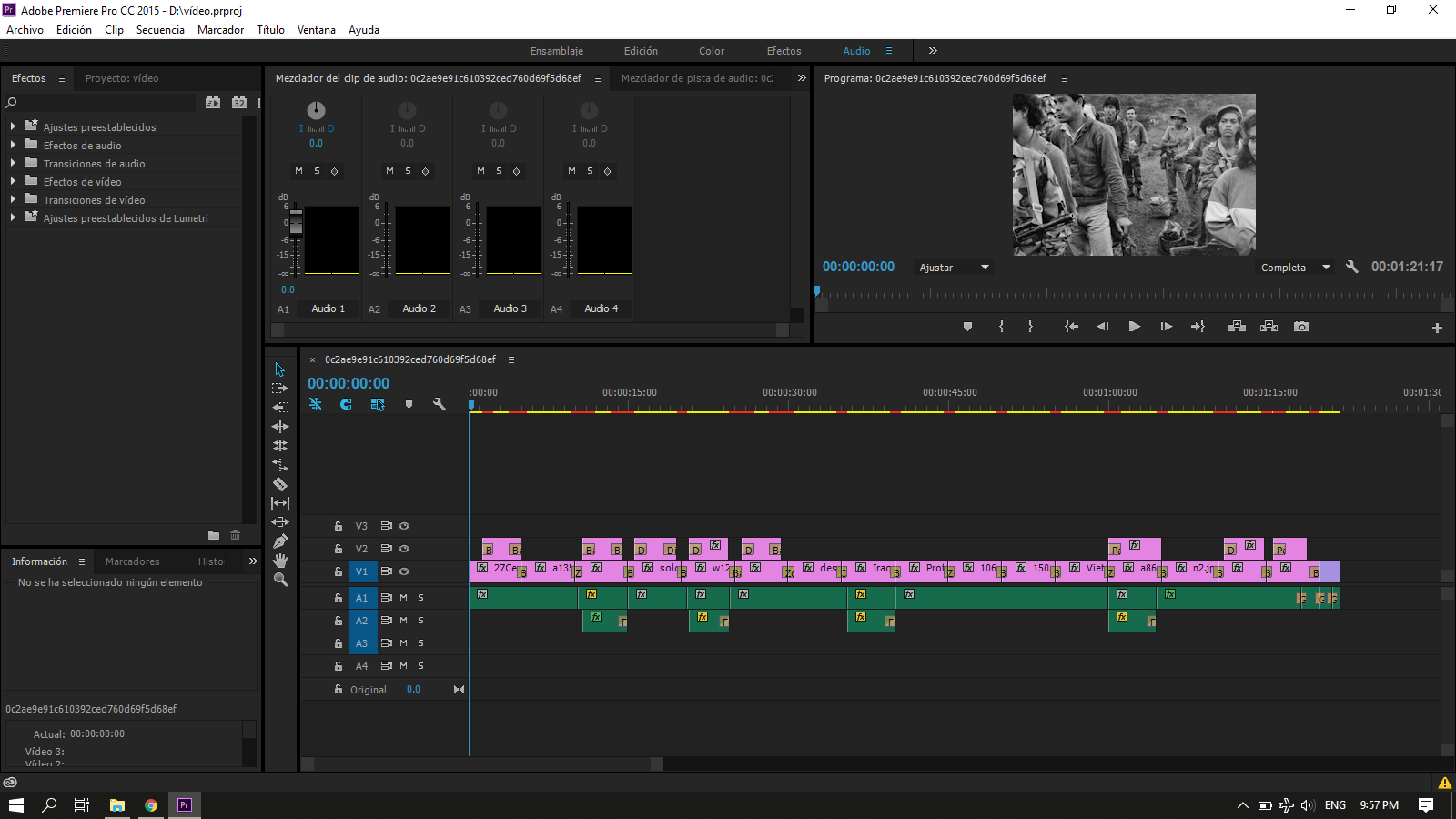The height and width of the screenshot is (819, 1456).
Task: Toggle V1 track output eye
Action: [x=404, y=571]
